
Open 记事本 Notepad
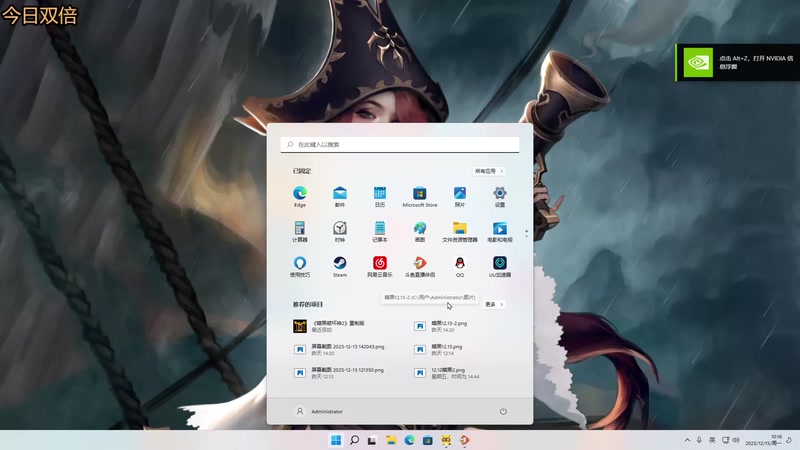coord(380,231)
